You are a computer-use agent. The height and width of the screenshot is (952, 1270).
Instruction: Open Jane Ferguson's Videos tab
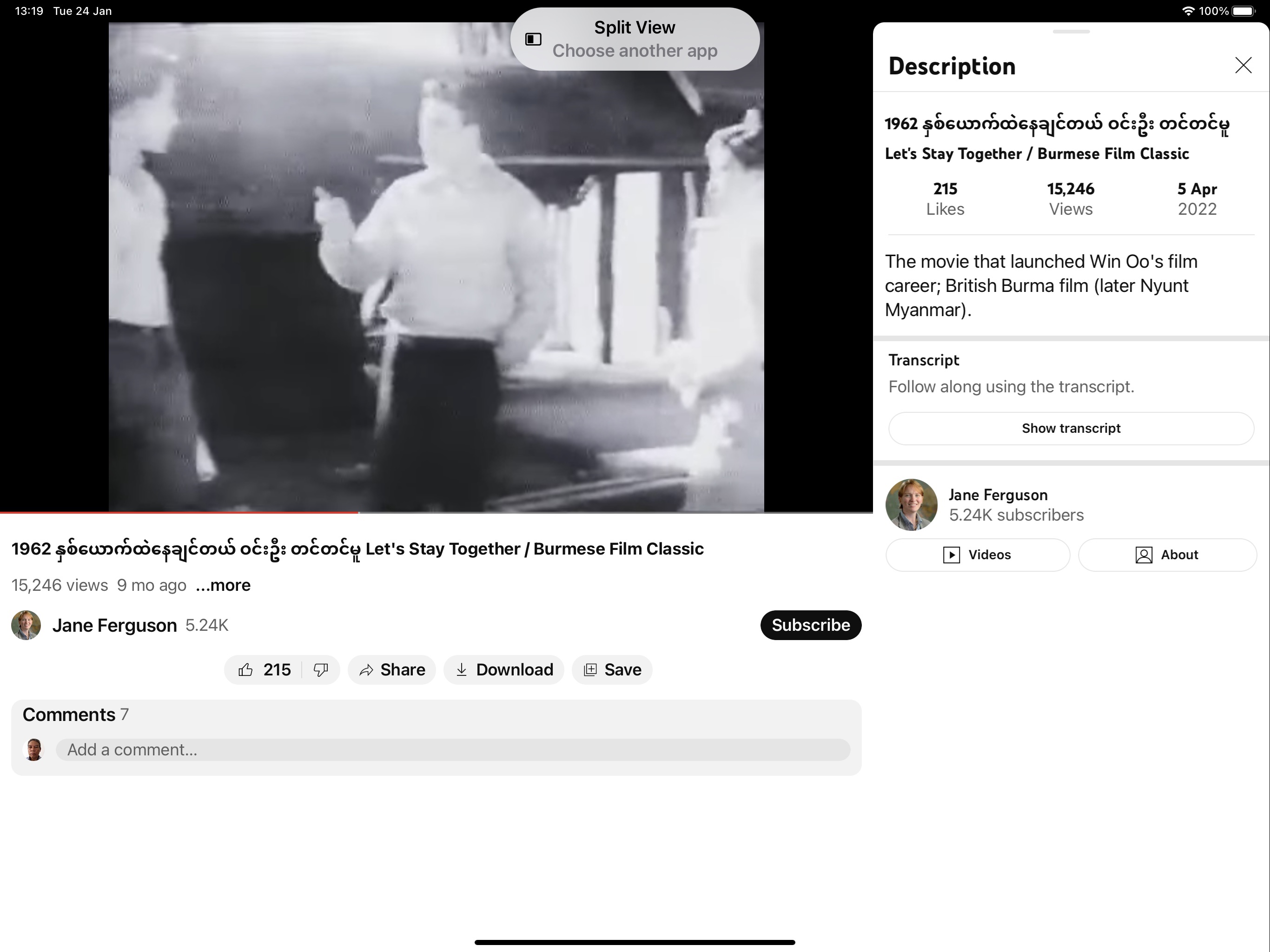977,555
